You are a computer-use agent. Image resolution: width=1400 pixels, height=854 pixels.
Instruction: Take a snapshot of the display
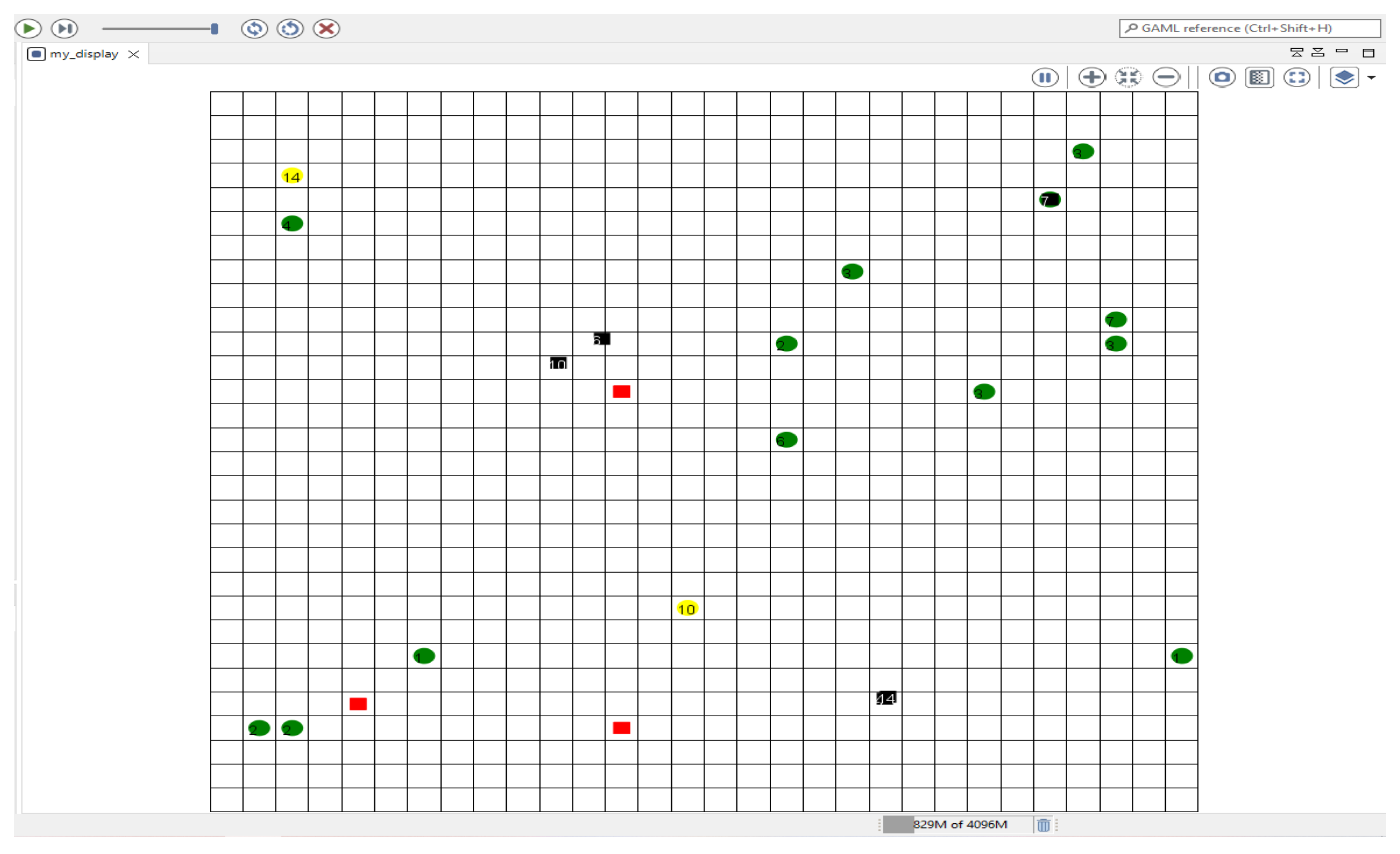pos(1222,77)
